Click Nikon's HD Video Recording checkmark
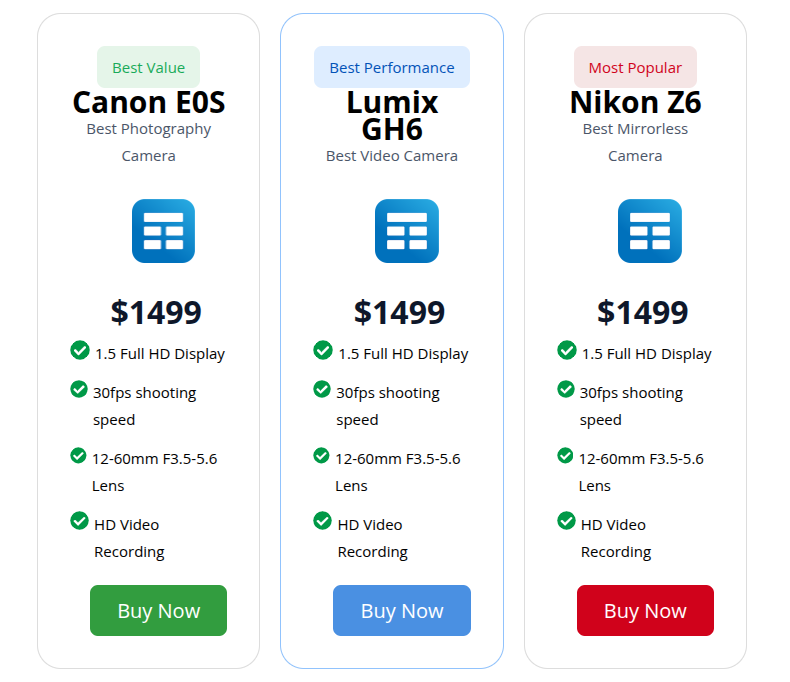Screen dimensions: 790x682 pyautogui.click(x=566, y=521)
